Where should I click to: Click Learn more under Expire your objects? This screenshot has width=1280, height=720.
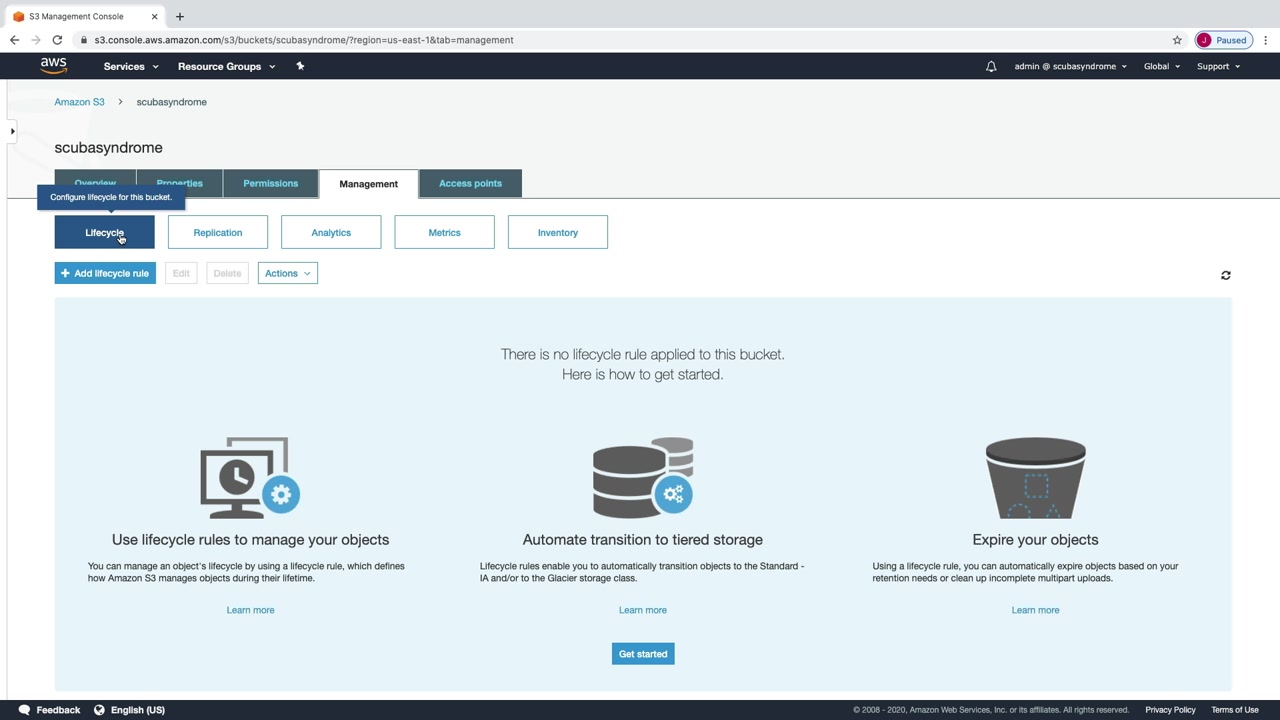pyautogui.click(x=1035, y=610)
